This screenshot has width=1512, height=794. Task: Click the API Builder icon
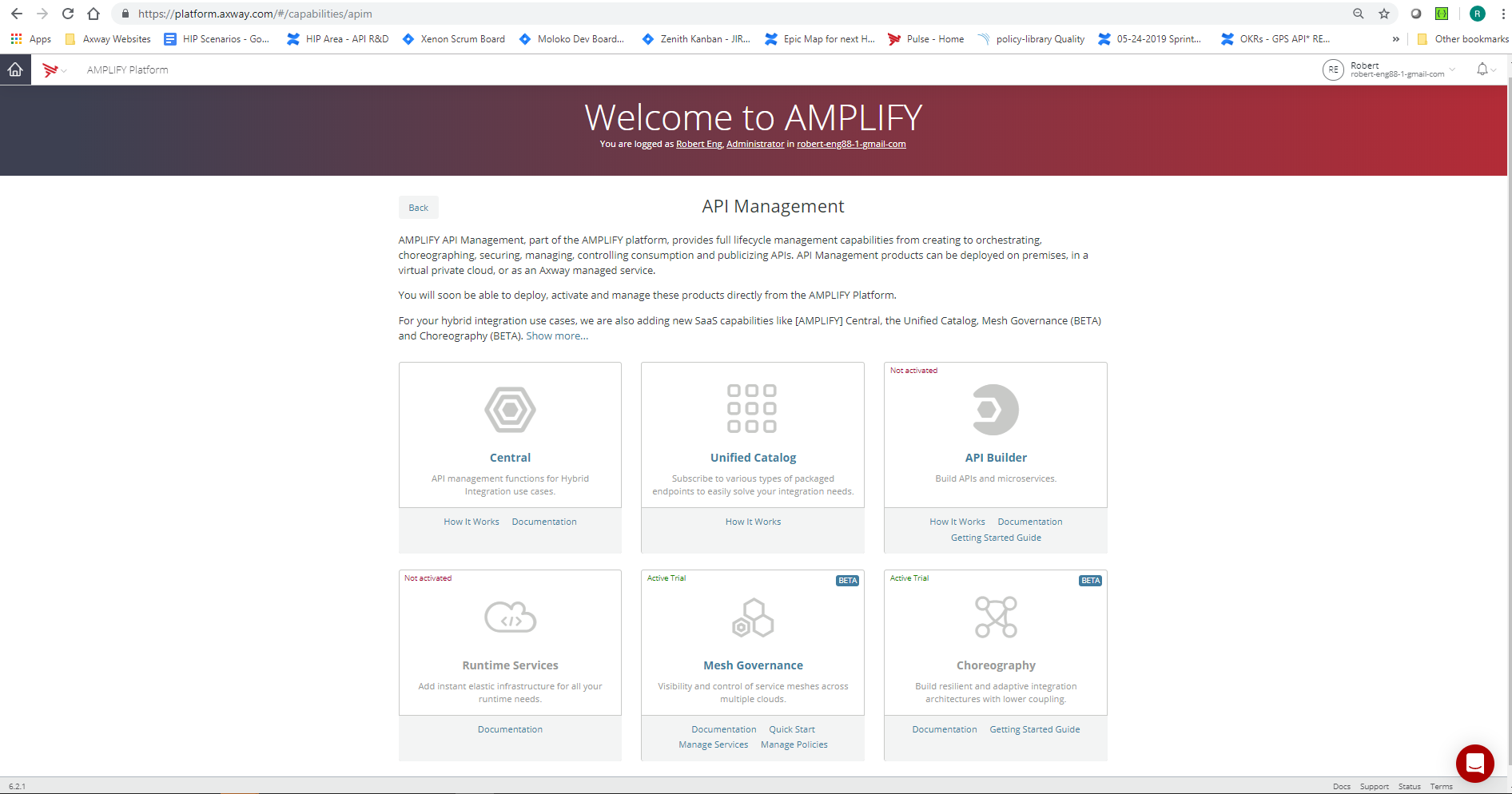pyautogui.click(x=996, y=410)
